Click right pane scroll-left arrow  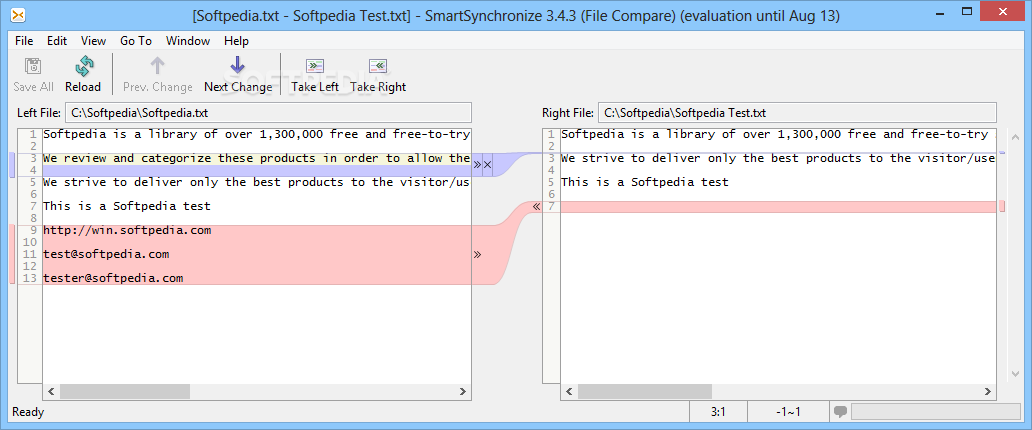coord(569,391)
